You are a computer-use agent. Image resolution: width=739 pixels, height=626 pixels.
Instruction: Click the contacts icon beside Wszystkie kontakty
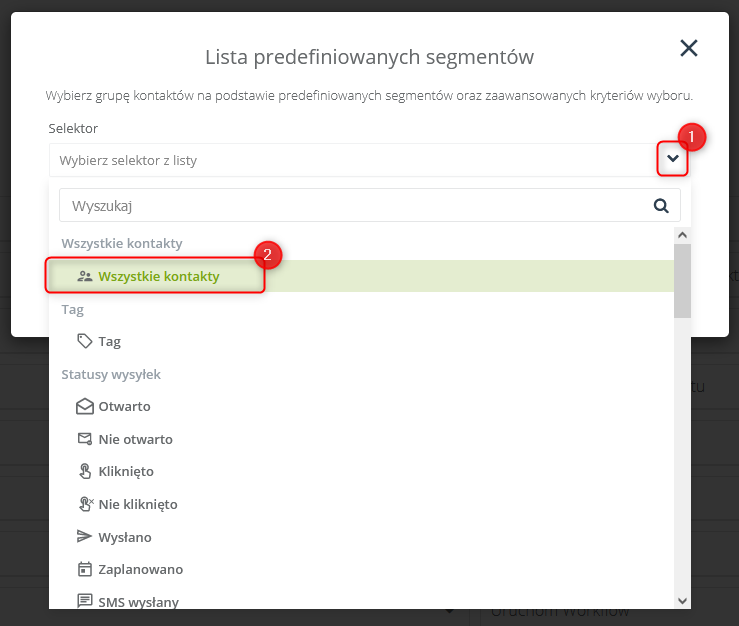[x=84, y=276]
